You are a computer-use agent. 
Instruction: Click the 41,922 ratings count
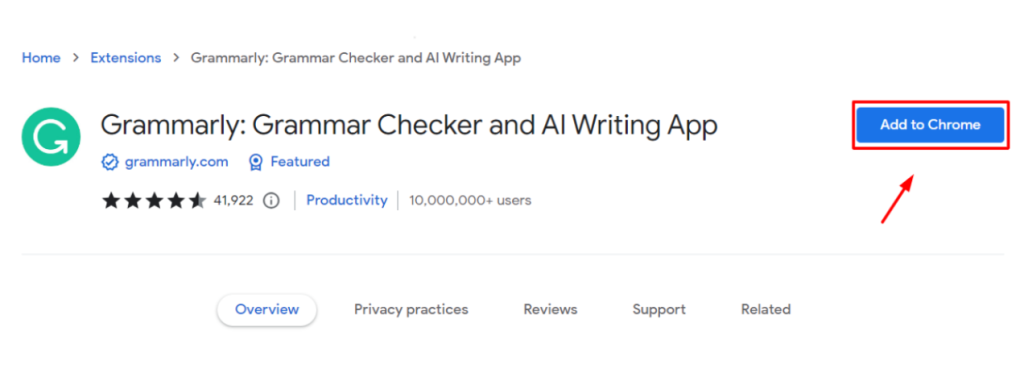tap(233, 200)
